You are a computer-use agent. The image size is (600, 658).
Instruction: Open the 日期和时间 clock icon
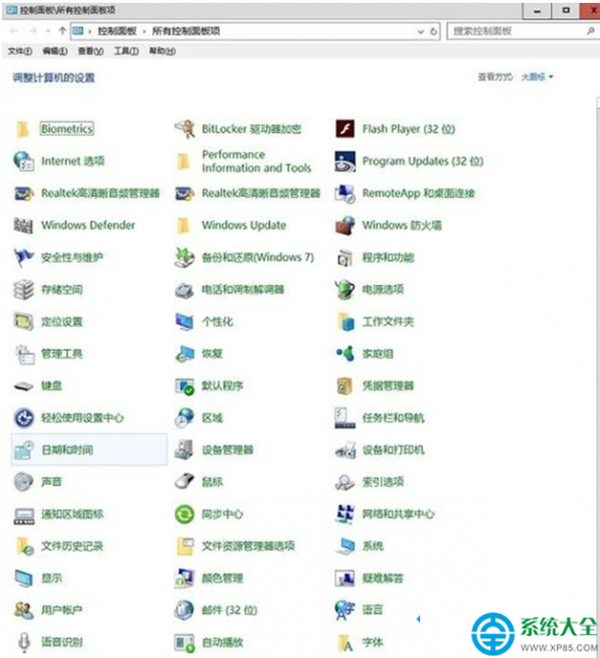coord(24,450)
